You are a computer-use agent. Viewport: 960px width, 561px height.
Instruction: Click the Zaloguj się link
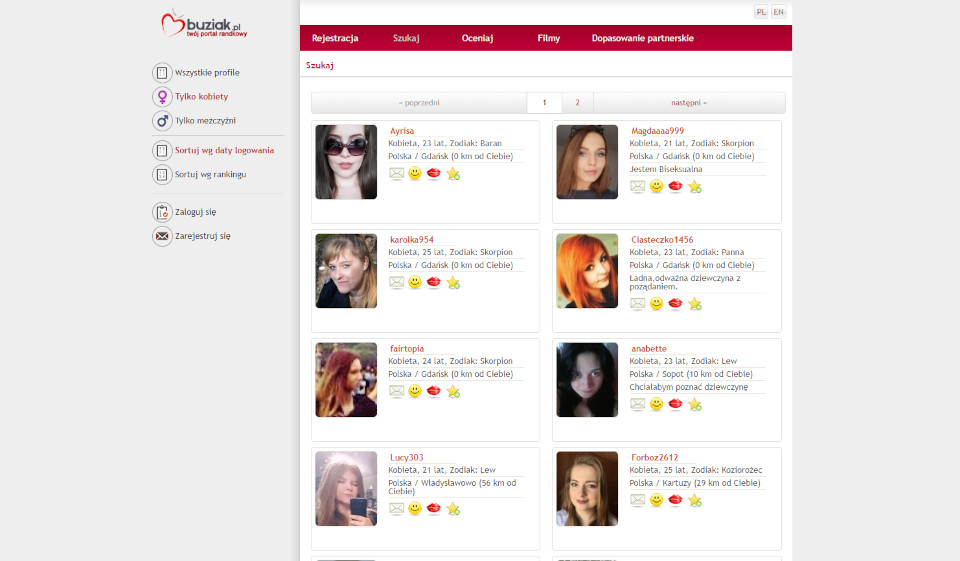(195, 212)
